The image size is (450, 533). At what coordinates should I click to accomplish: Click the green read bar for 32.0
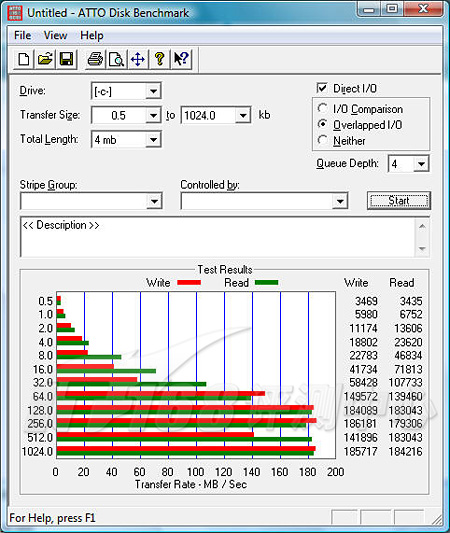click(x=131, y=384)
